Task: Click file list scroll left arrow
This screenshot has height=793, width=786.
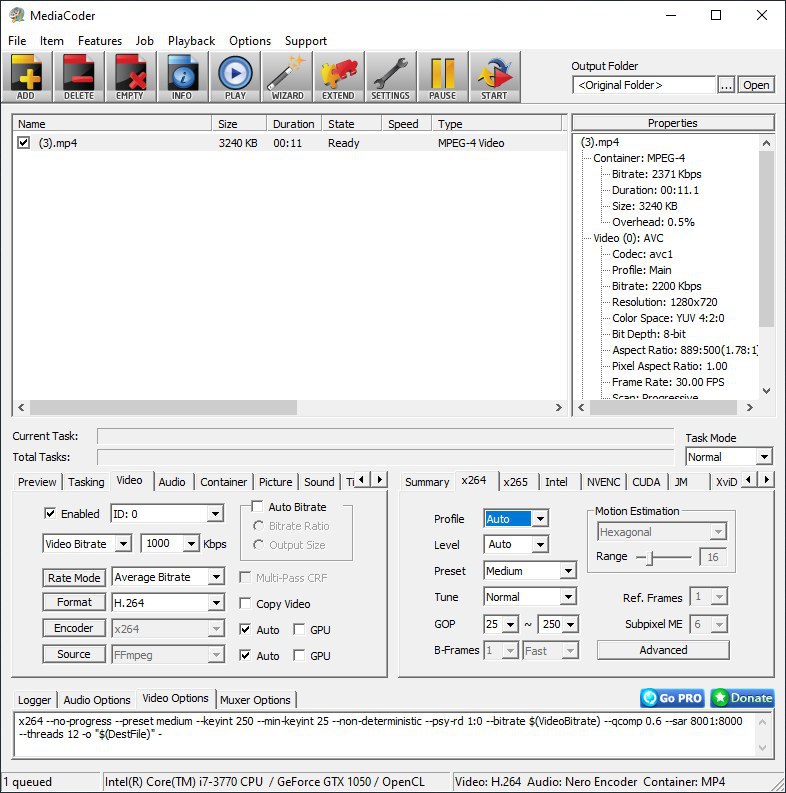Action: 21,408
